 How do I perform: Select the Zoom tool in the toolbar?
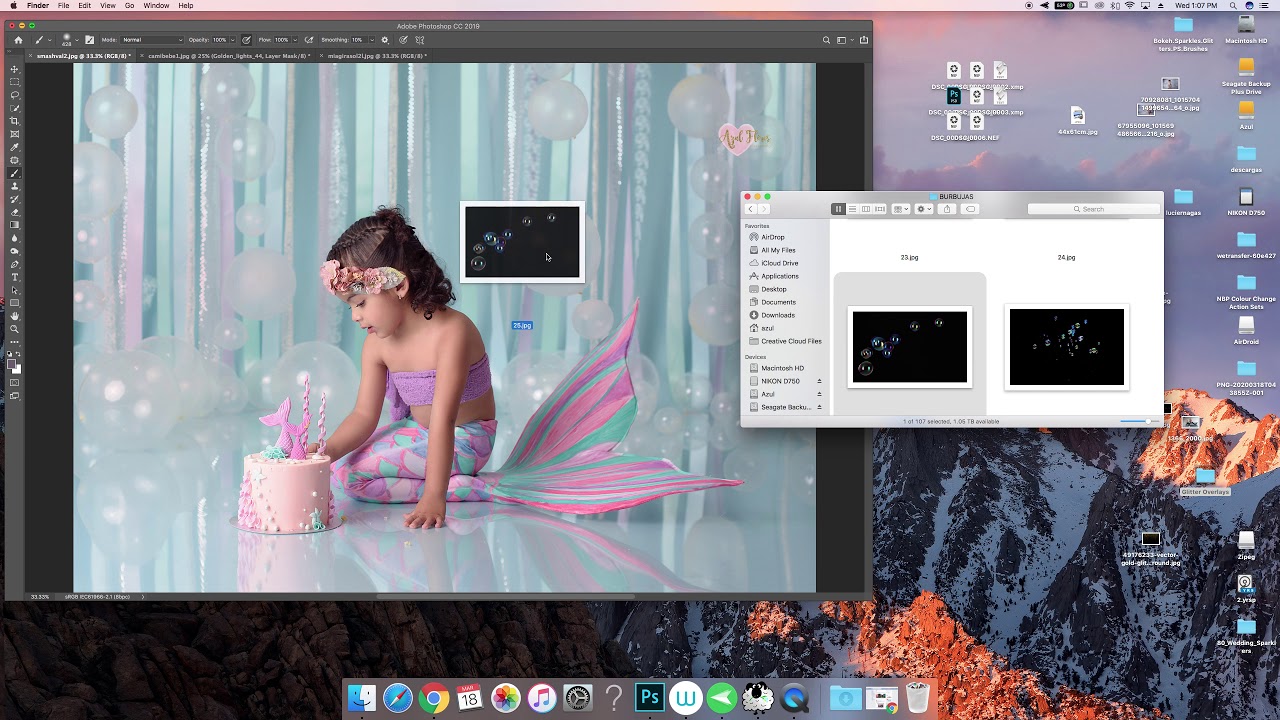click(15, 328)
